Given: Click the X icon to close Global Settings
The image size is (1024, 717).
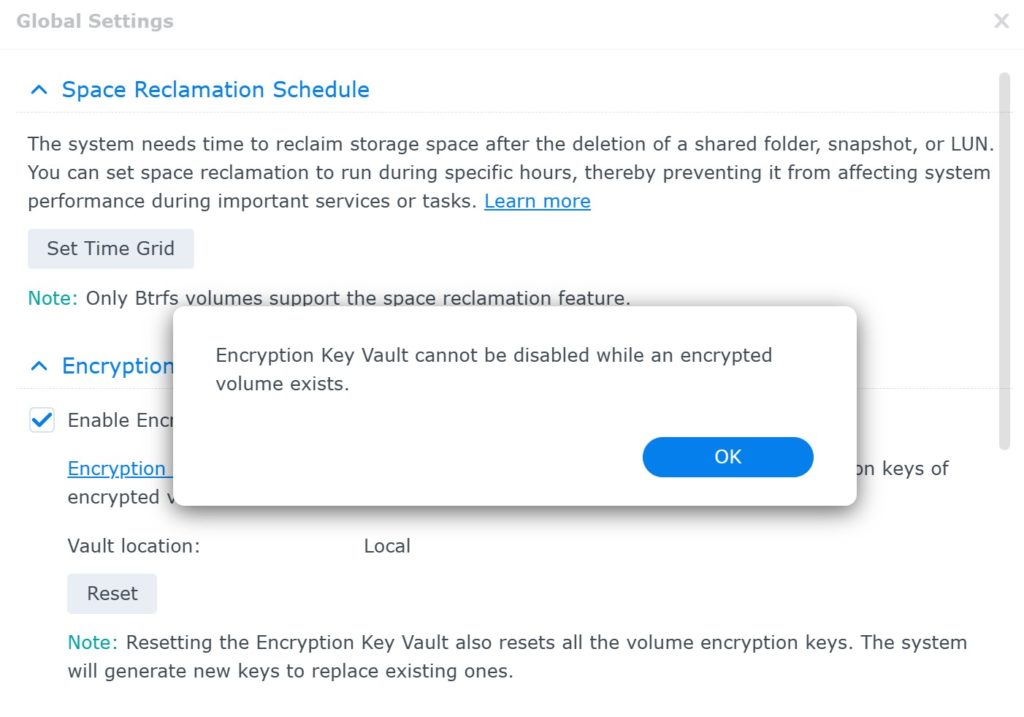Looking at the screenshot, I should pos(1003,20).
